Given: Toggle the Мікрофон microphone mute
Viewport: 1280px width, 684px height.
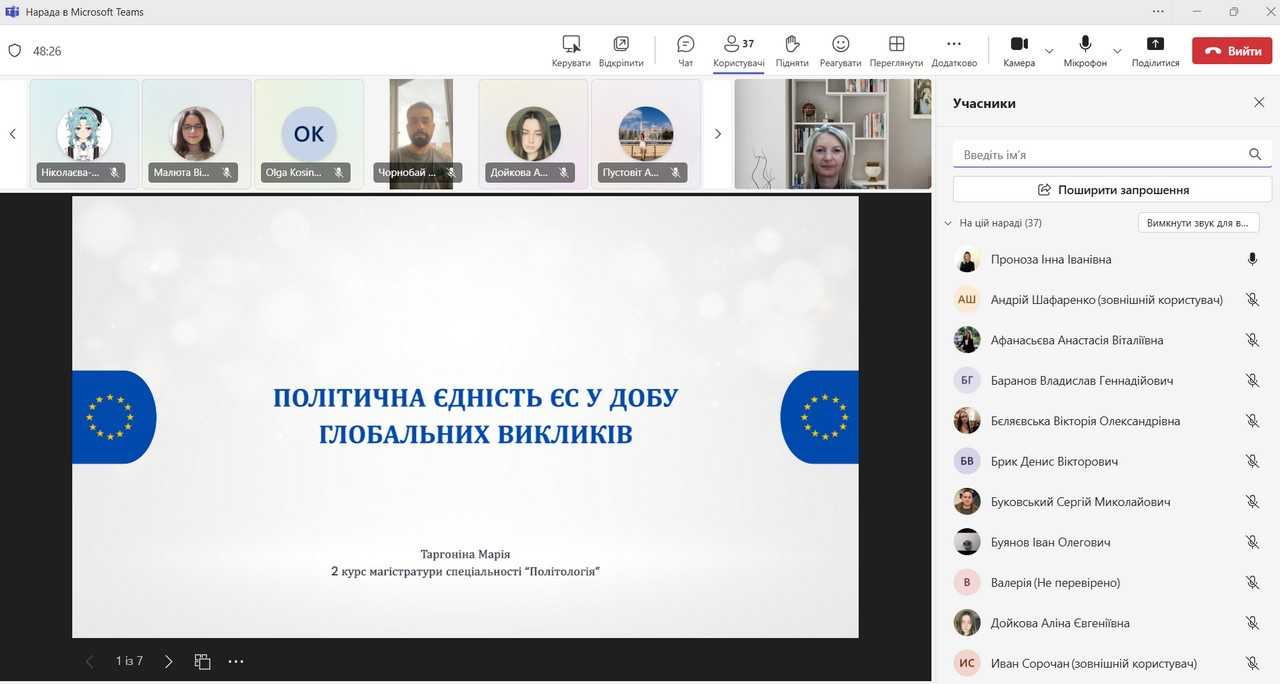Looking at the screenshot, I should [x=1085, y=50].
